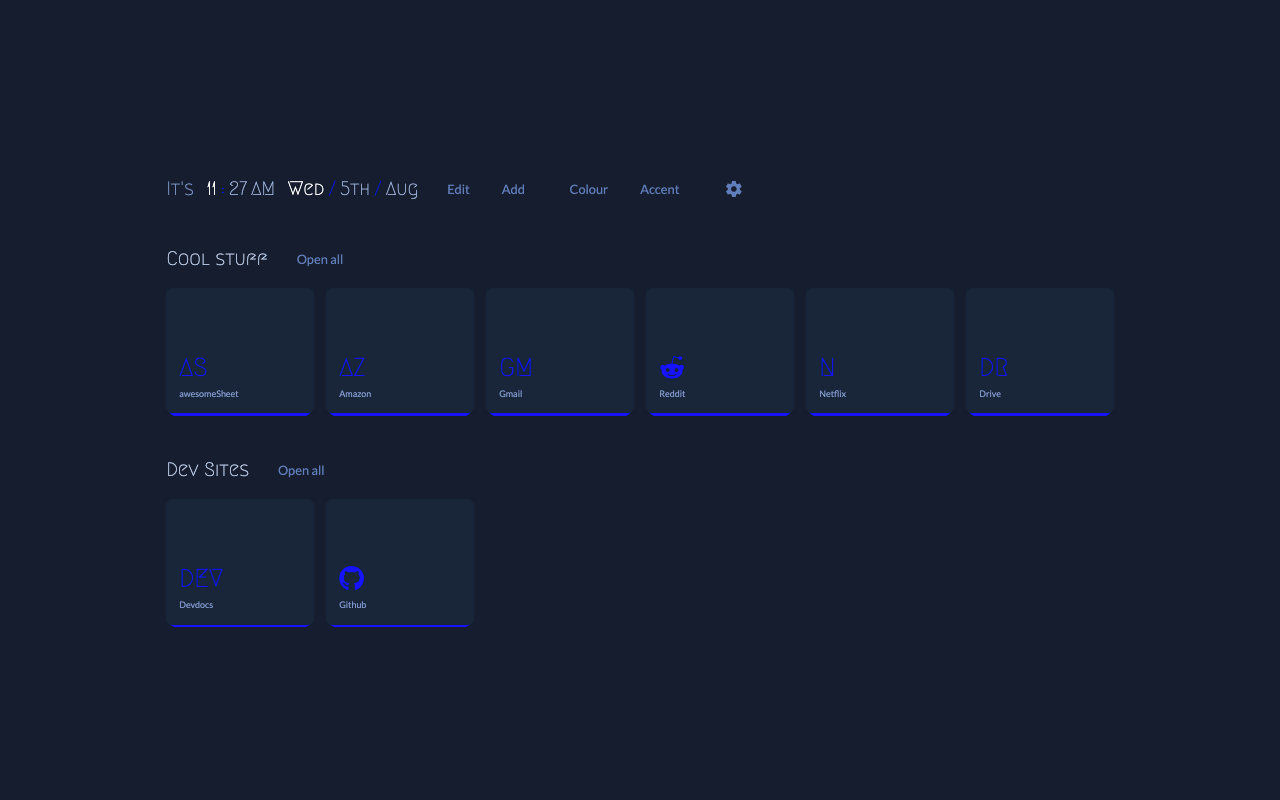Click the GM Gmail letter icon
The height and width of the screenshot is (800, 1280).
tap(516, 367)
